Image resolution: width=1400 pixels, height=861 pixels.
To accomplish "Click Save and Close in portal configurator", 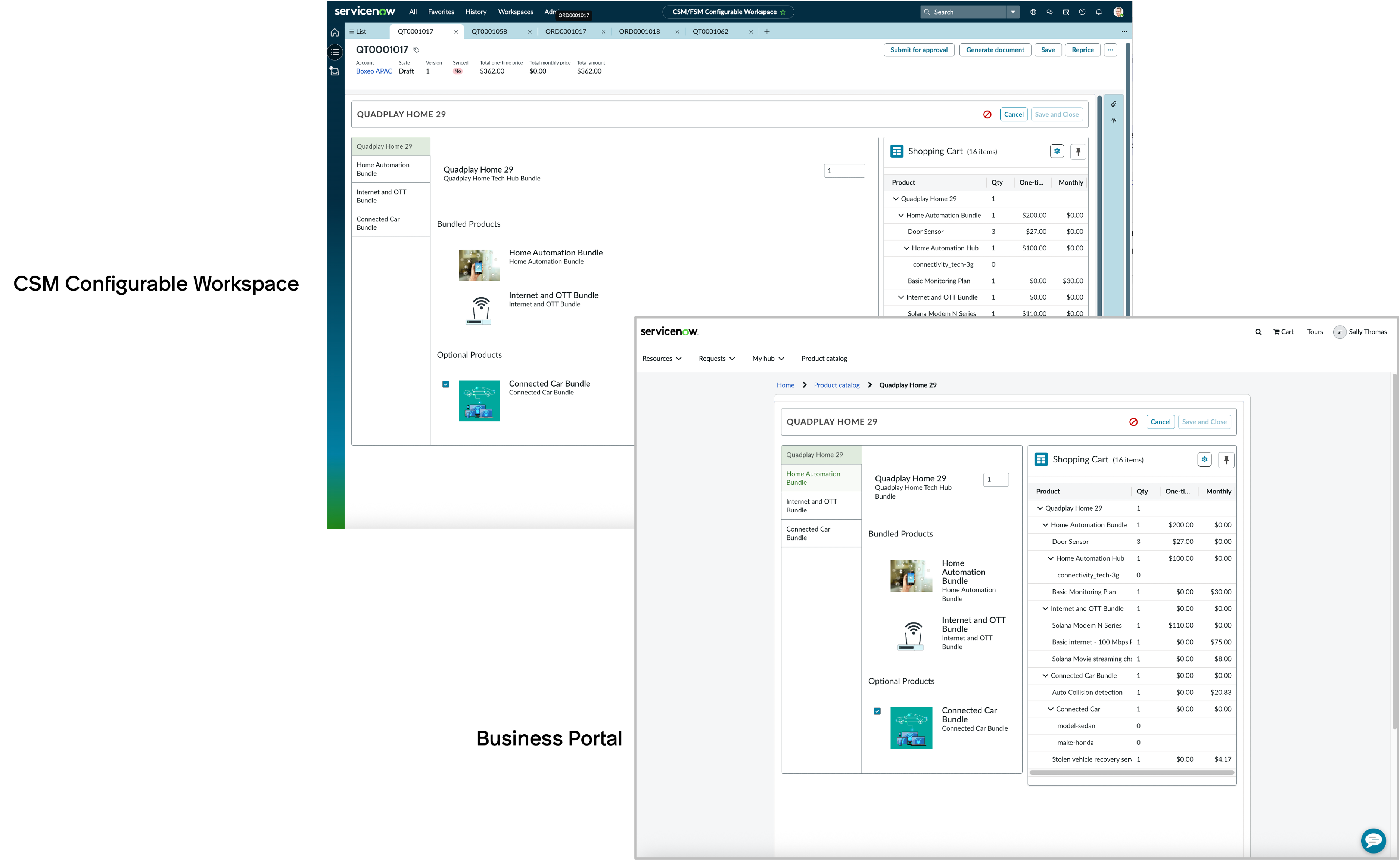I will pos(1204,422).
